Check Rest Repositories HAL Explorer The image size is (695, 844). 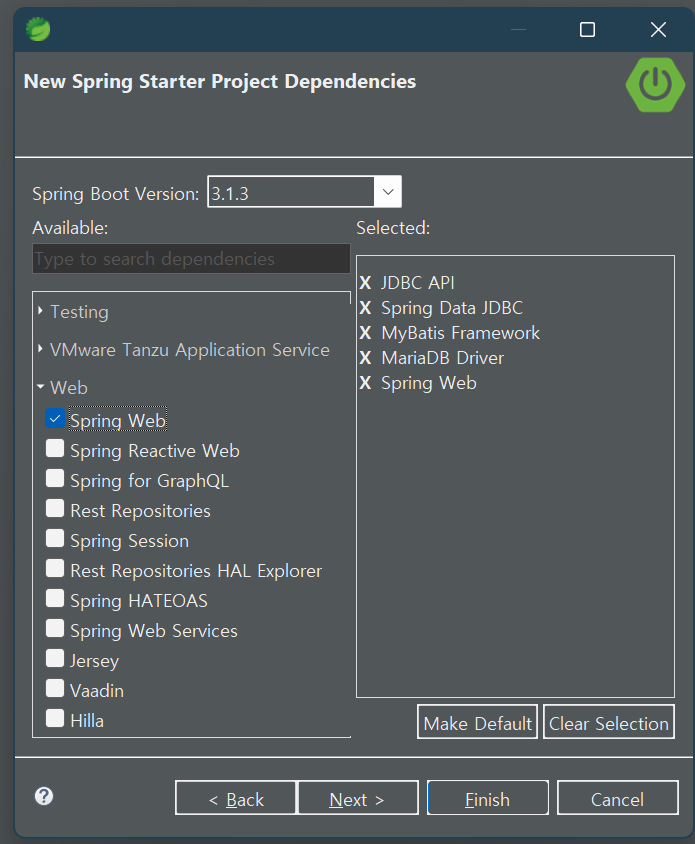(55, 568)
